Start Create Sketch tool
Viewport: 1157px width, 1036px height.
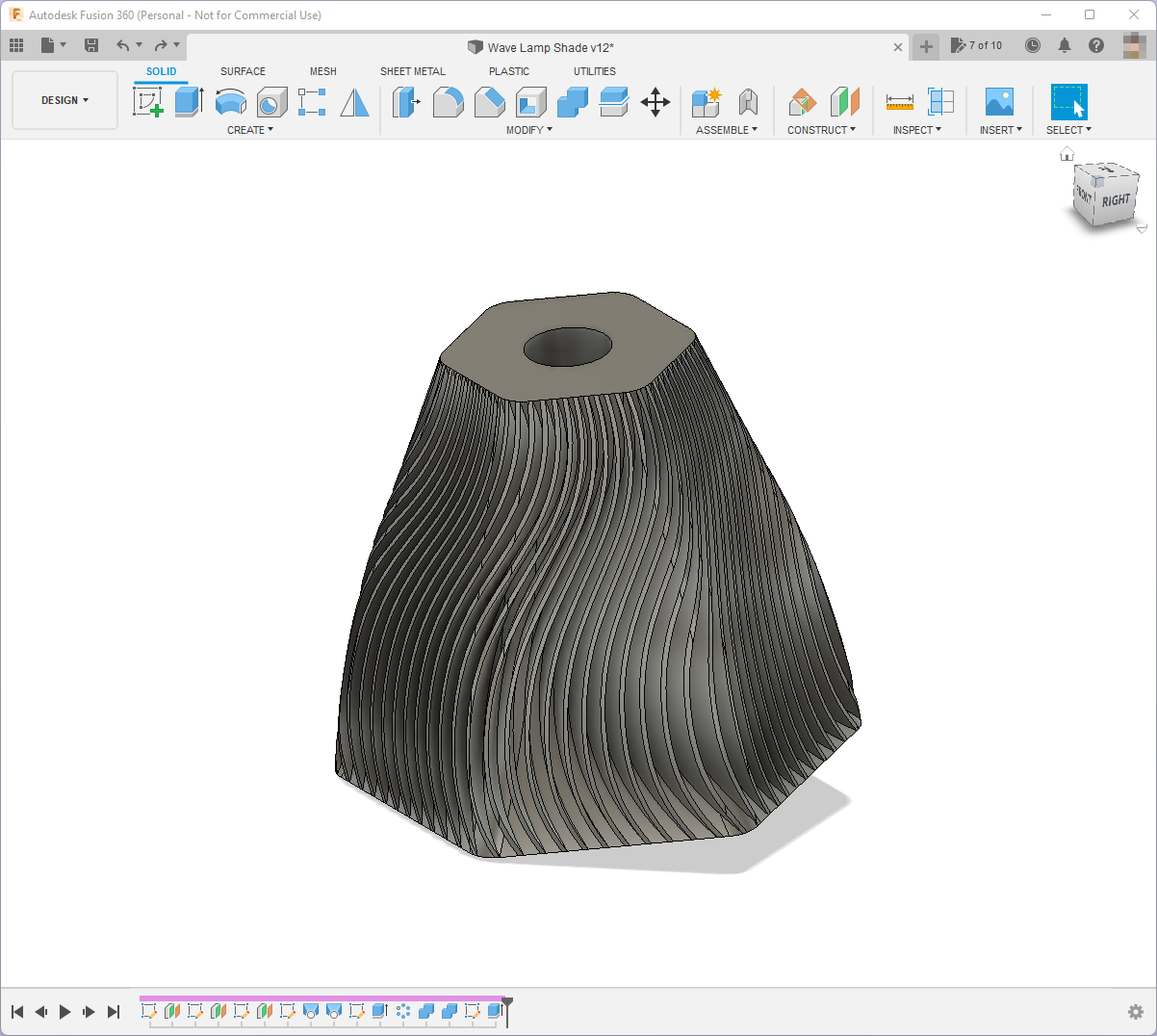[x=147, y=102]
